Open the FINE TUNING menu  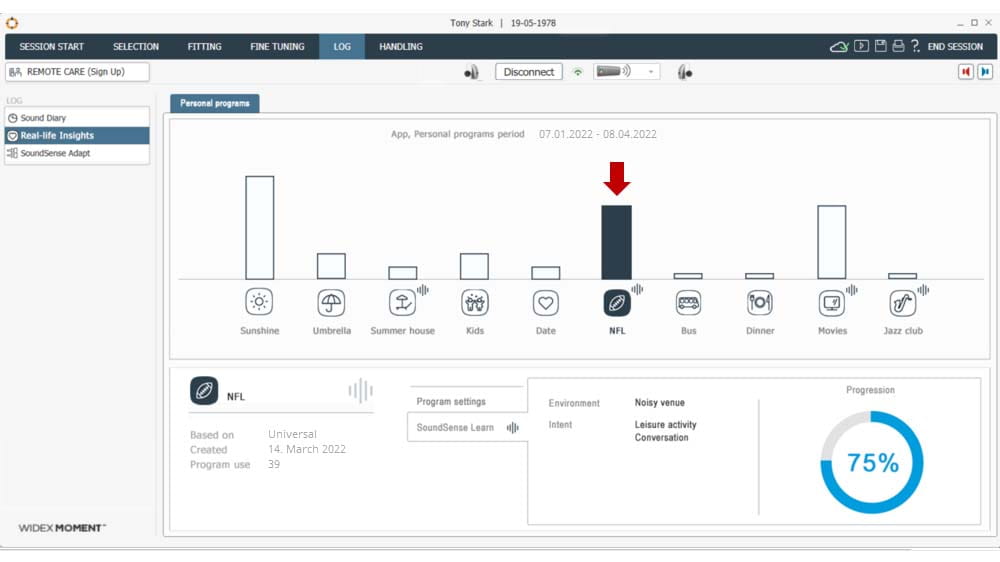coord(277,47)
